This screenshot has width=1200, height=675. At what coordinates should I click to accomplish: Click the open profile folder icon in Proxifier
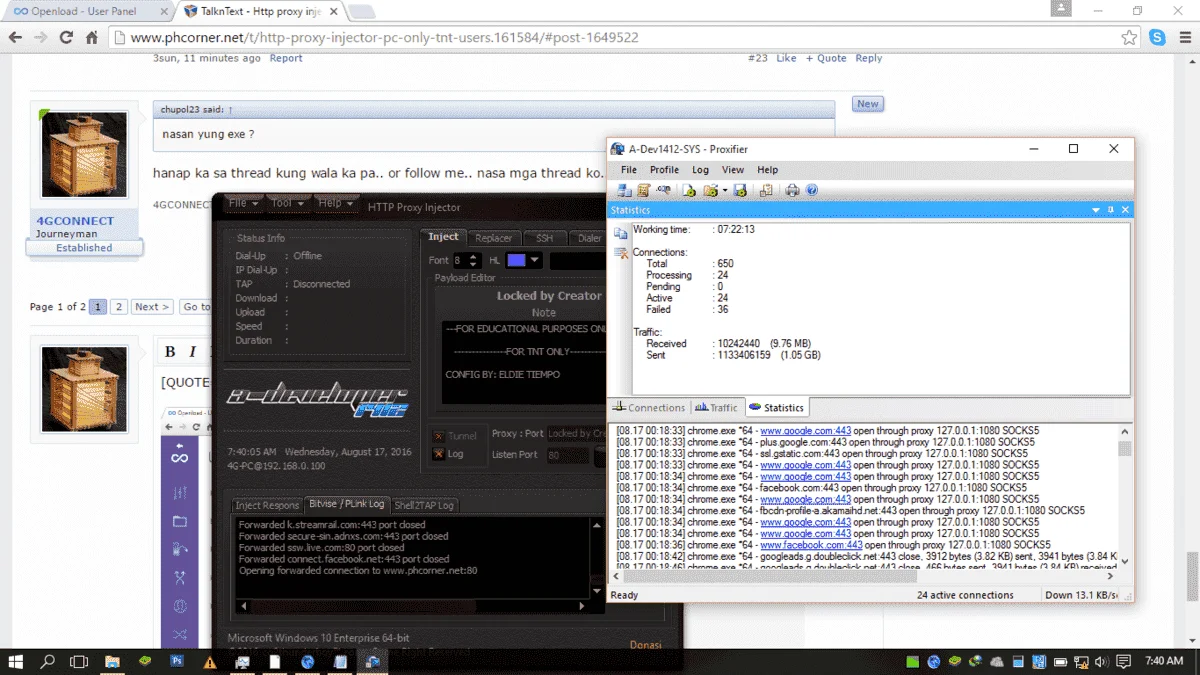coord(710,190)
